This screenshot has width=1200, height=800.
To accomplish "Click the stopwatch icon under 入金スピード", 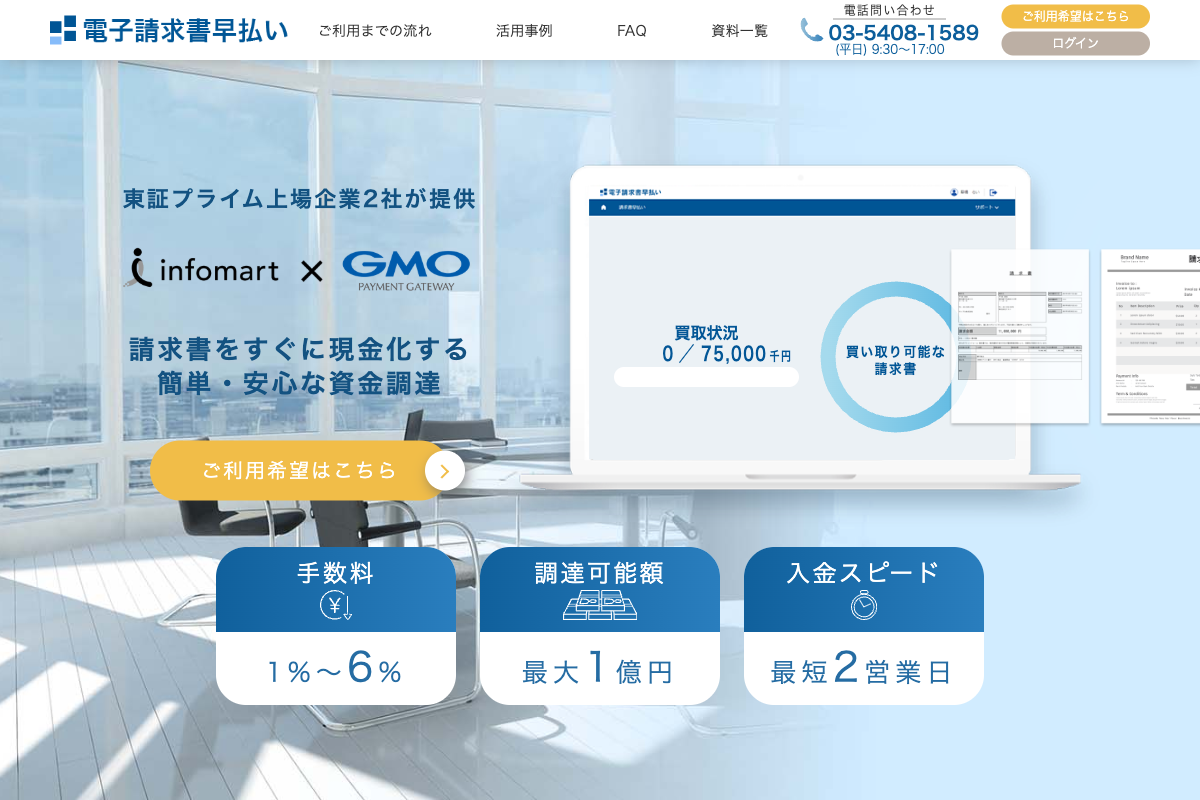I will click(x=864, y=605).
